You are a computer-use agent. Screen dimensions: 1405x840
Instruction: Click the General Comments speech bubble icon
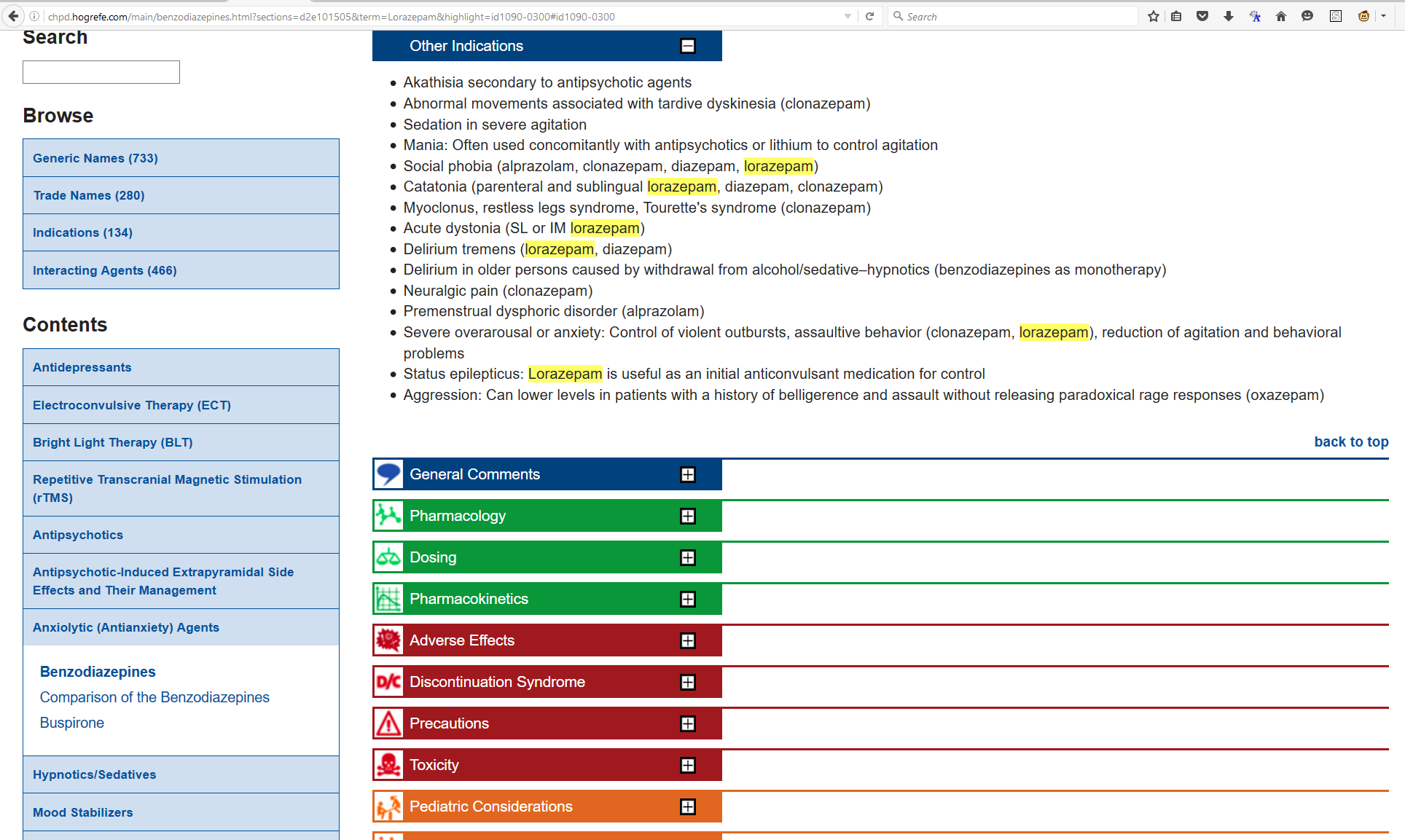pyautogui.click(x=388, y=474)
